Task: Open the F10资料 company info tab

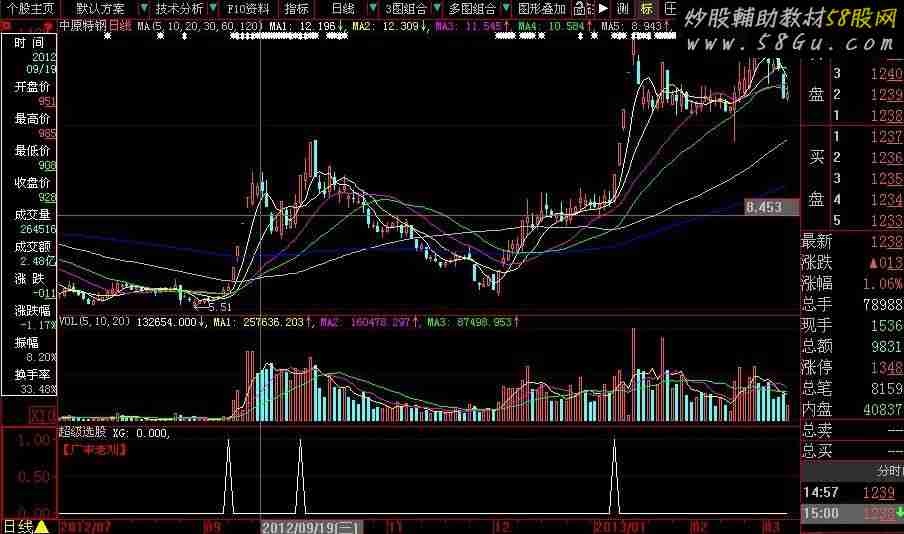Action: pyautogui.click(x=248, y=9)
